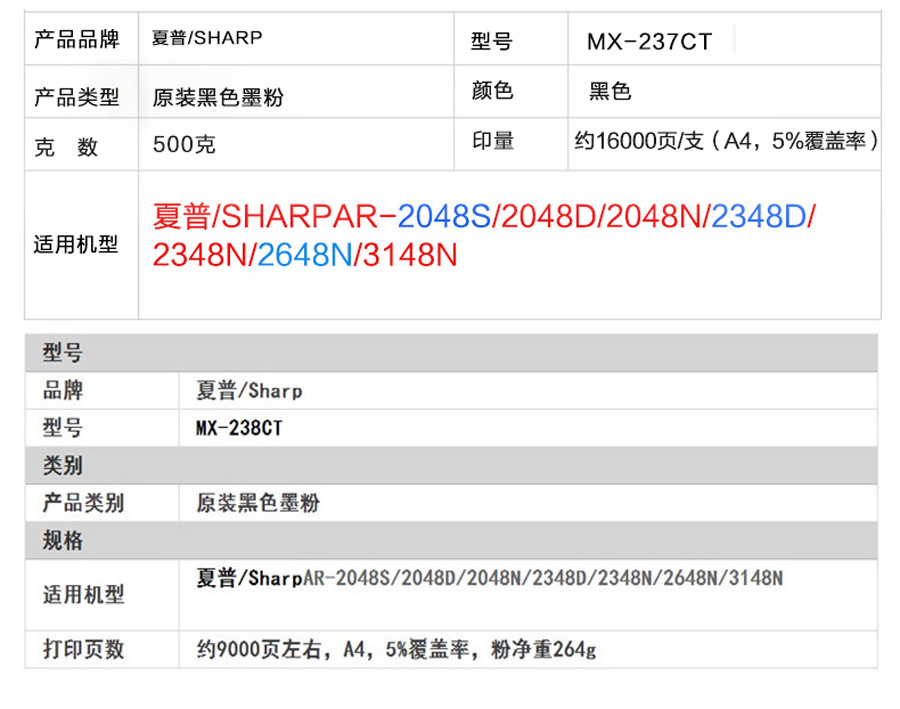Click the gray '类别' section header

(x=451, y=465)
